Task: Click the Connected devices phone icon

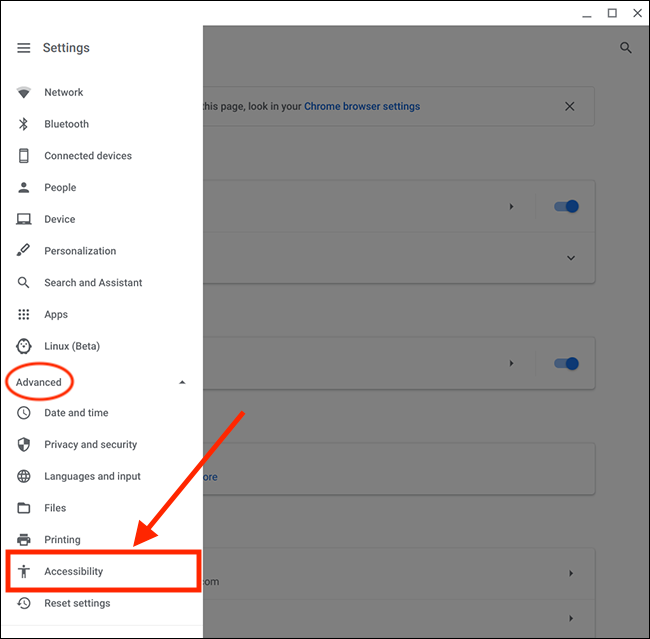Action: click(24, 156)
